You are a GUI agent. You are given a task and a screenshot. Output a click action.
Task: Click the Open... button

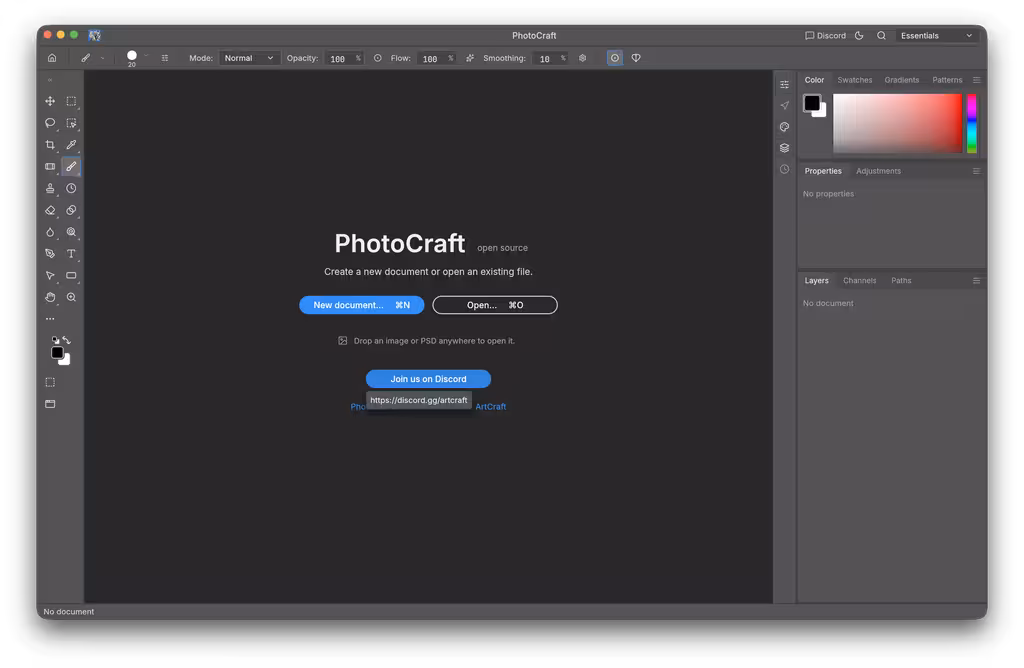click(x=495, y=305)
